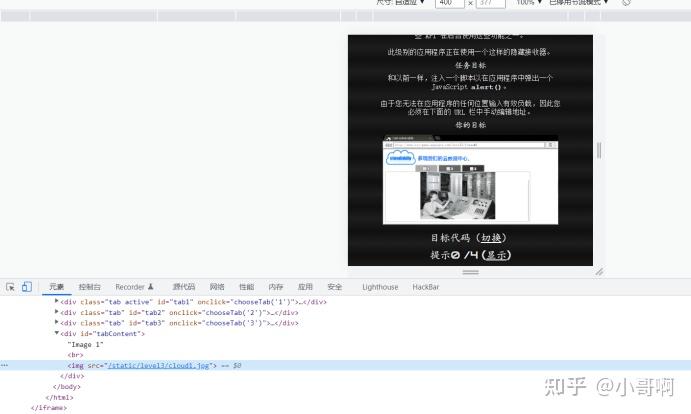This screenshot has height=414, width=691.
Task: Expand the tab2 div node
Action: (56, 311)
